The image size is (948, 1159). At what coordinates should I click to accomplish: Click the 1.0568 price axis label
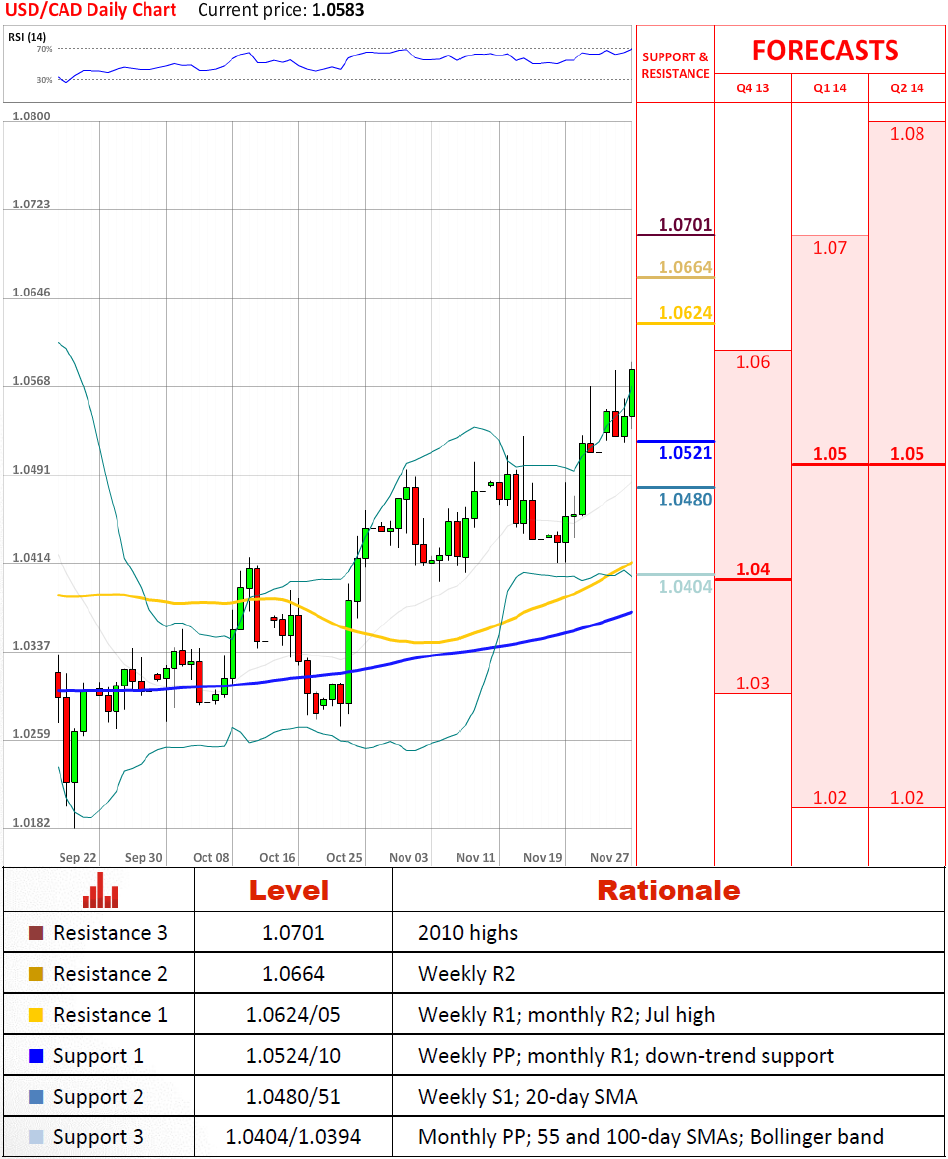point(32,381)
